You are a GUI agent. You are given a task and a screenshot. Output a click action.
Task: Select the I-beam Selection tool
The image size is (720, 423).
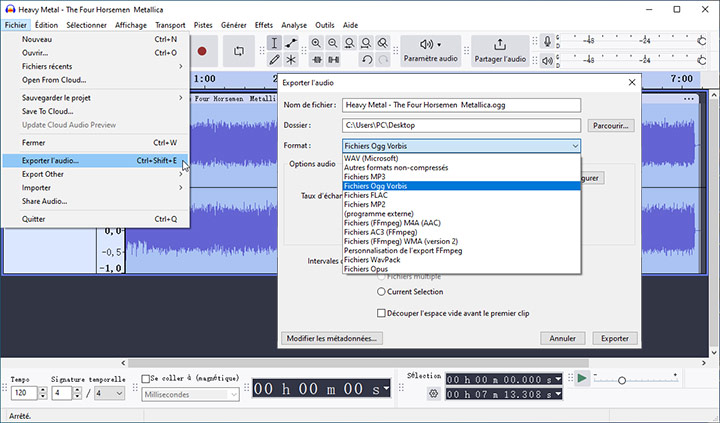275,43
